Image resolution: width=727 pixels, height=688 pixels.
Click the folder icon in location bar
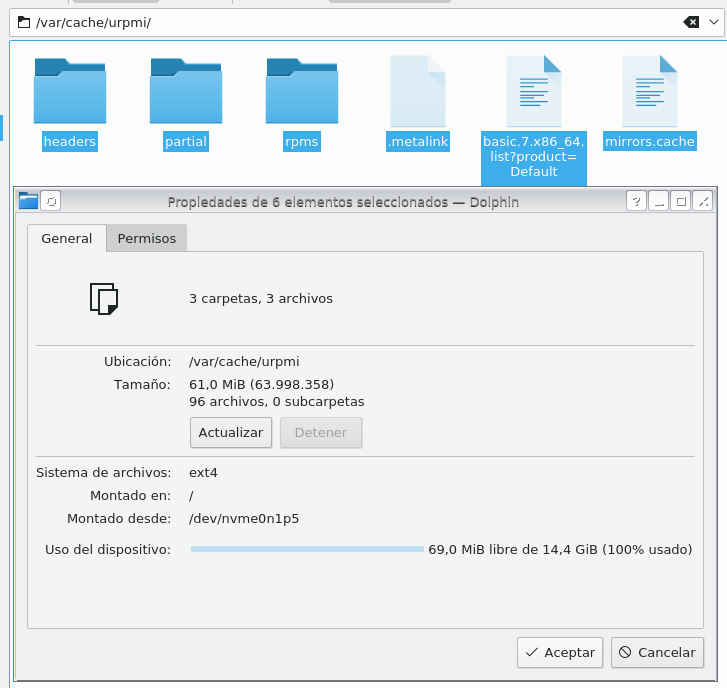pos(24,22)
